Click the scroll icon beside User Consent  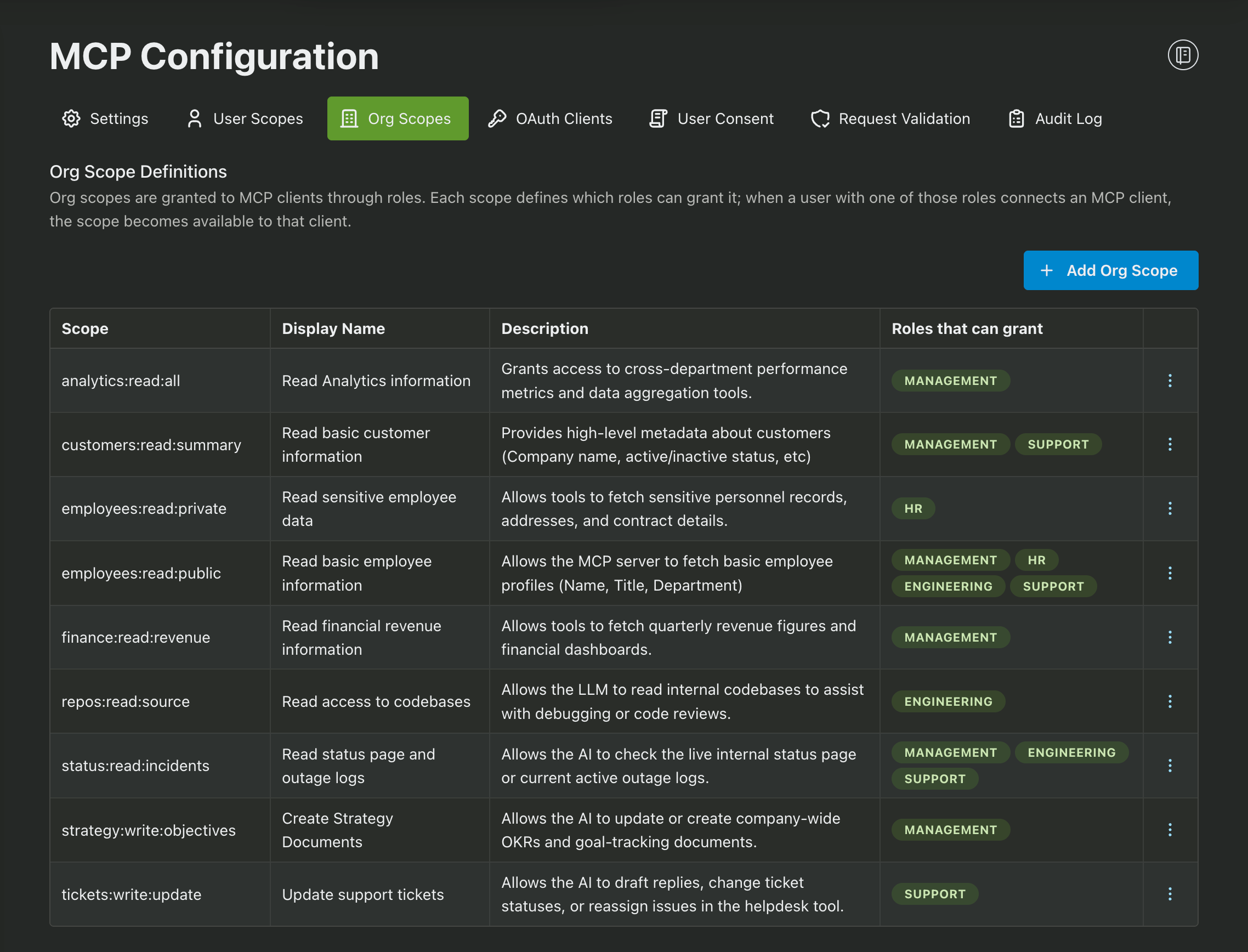(659, 118)
